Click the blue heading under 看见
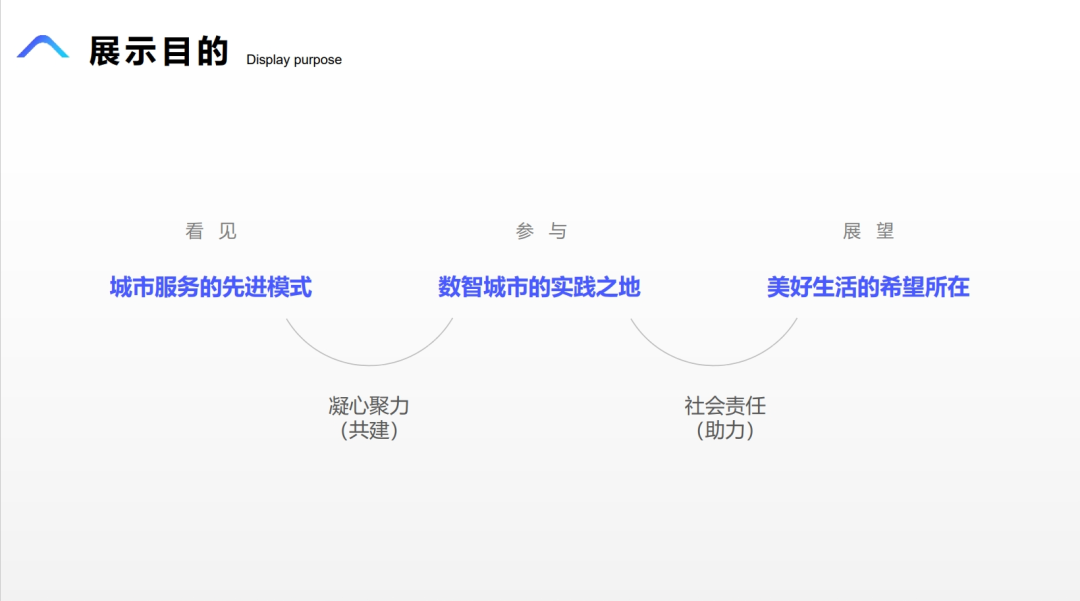1080x601 pixels. pyautogui.click(x=210, y=287)
